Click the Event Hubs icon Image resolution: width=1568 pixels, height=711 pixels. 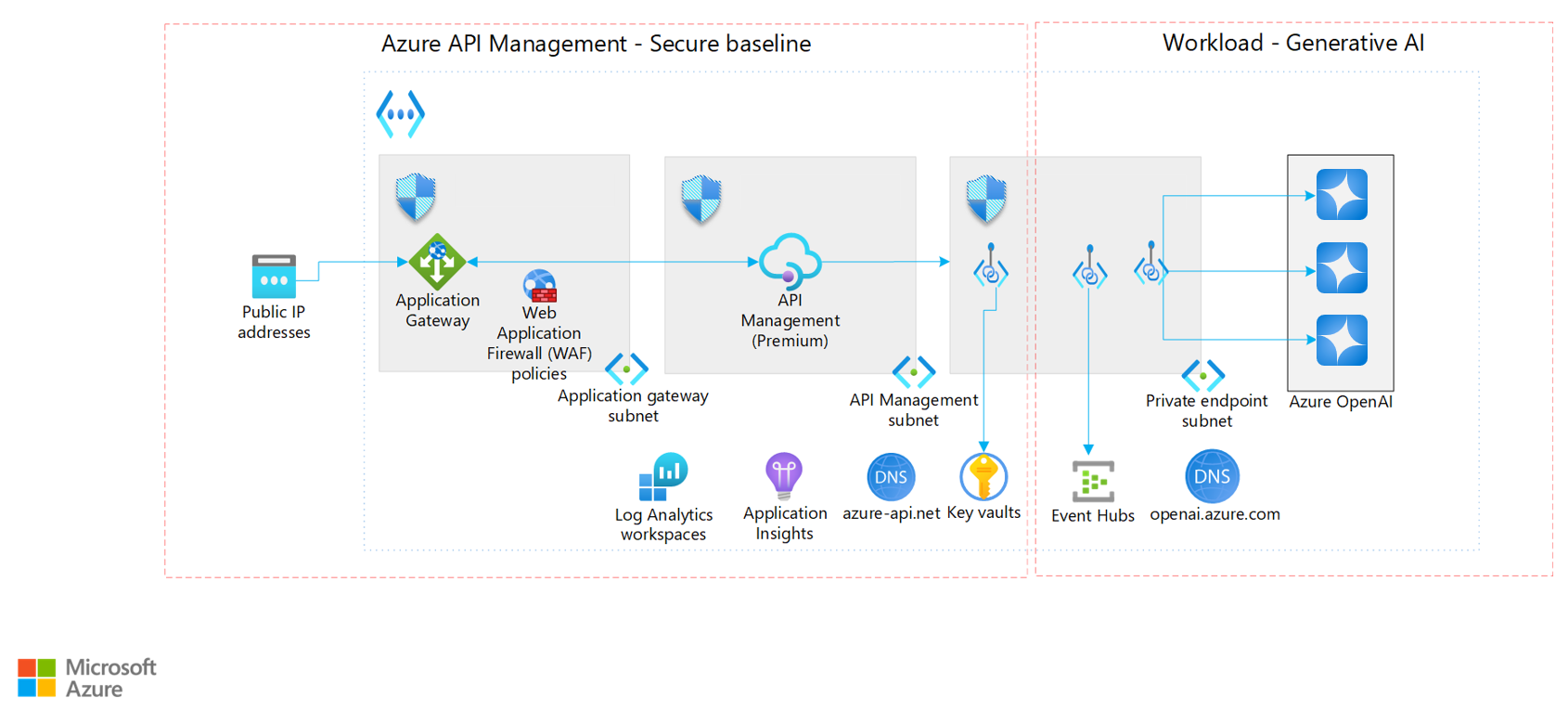click(x=1093, y=482)
